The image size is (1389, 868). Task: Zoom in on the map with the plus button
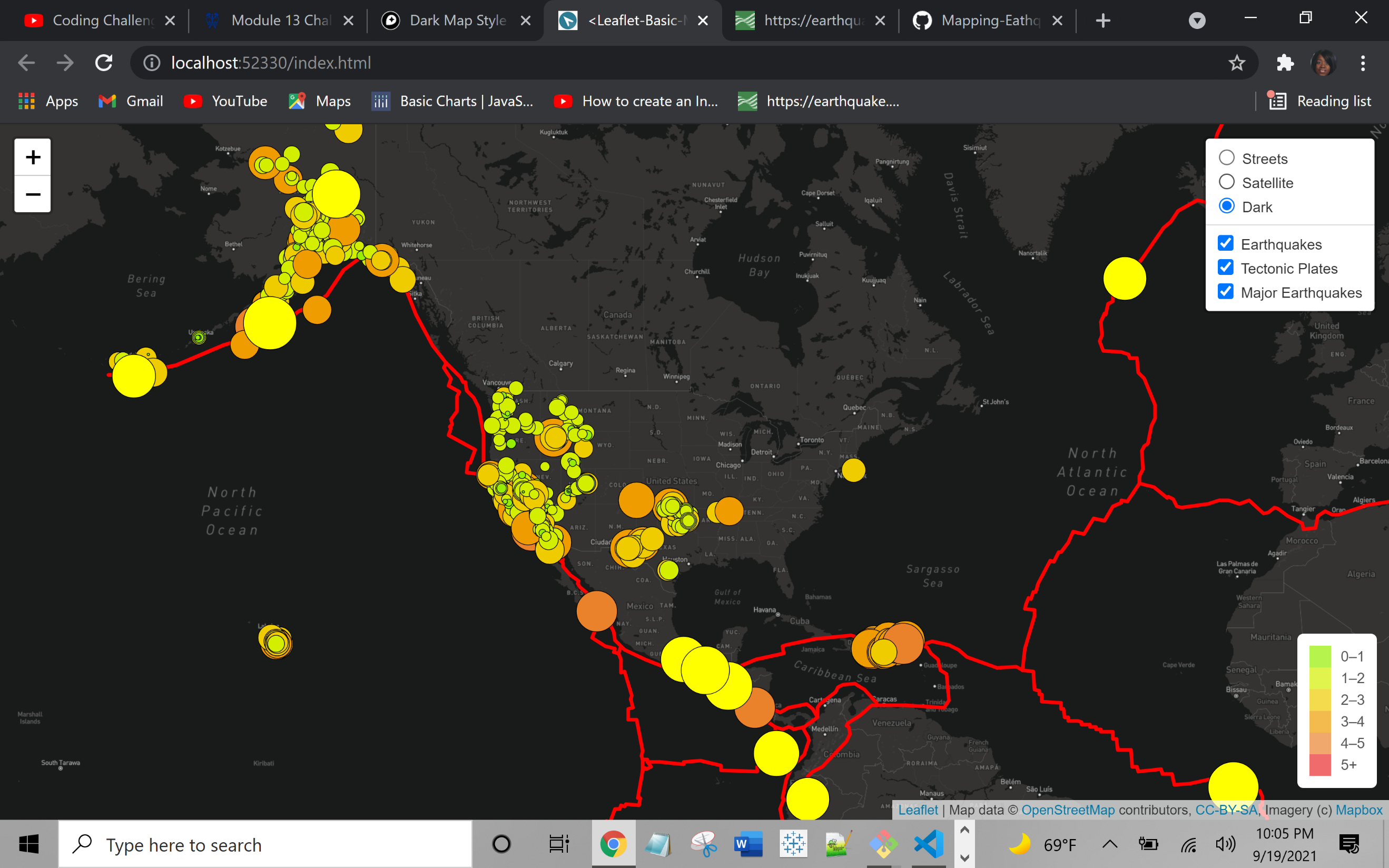point(33,157)
